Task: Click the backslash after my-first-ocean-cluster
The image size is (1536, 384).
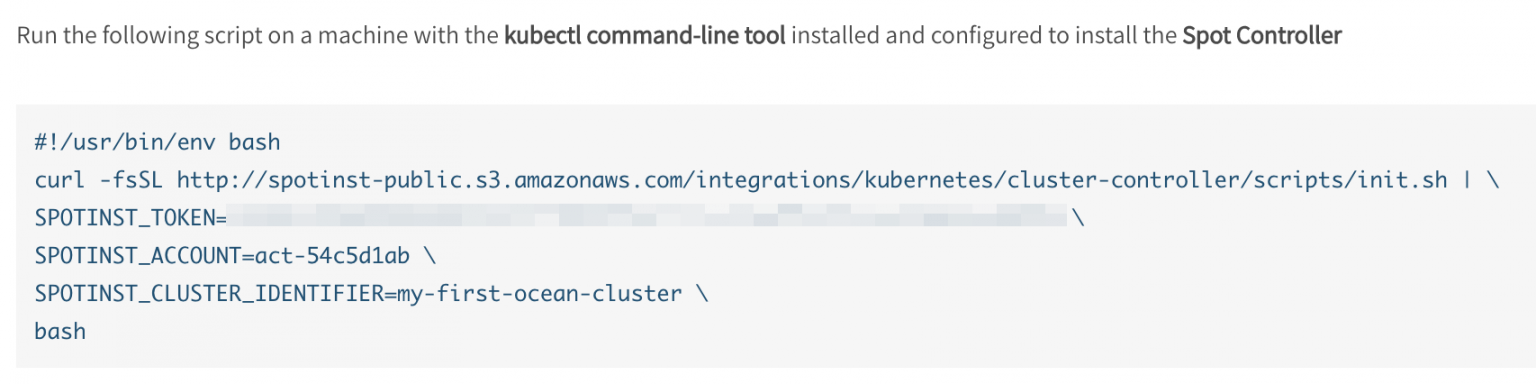Action: point(703,294)
